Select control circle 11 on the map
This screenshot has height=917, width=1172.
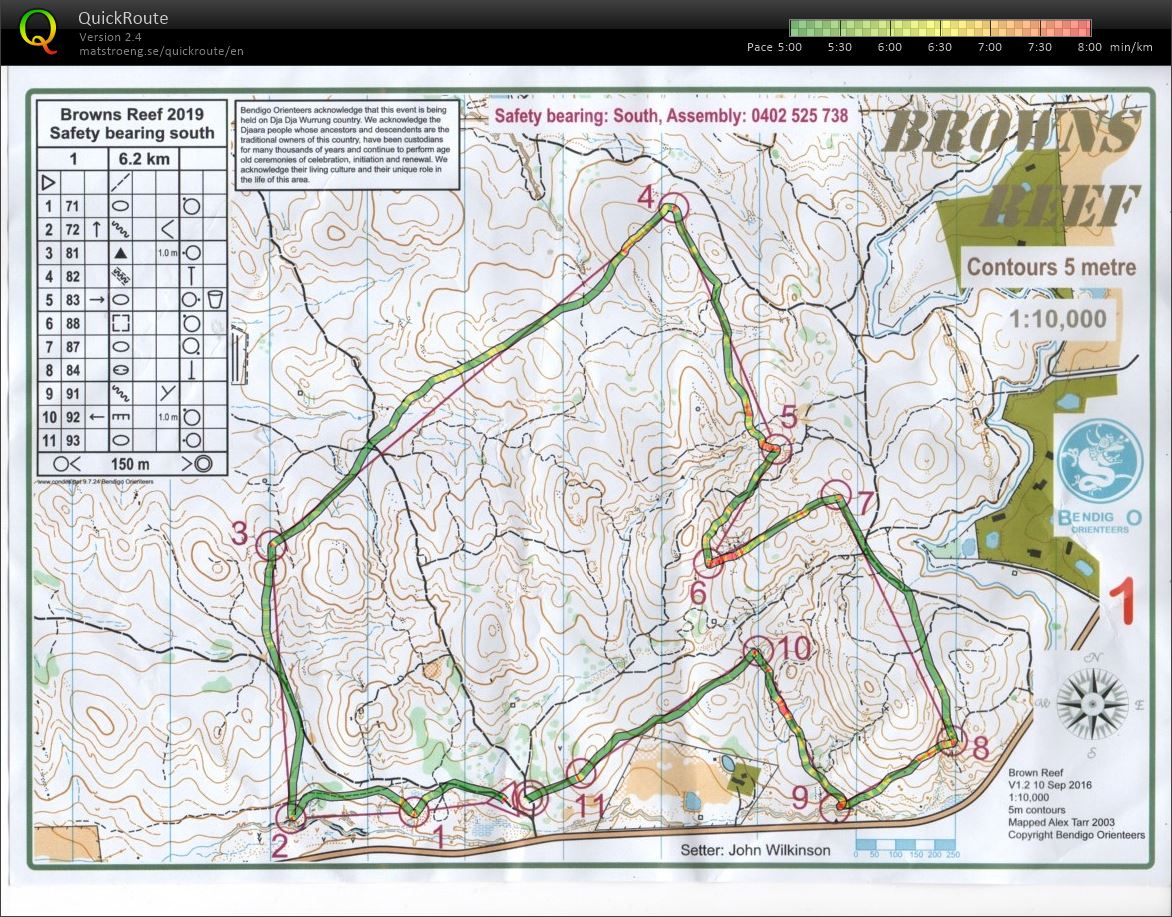tap(581, 773)
